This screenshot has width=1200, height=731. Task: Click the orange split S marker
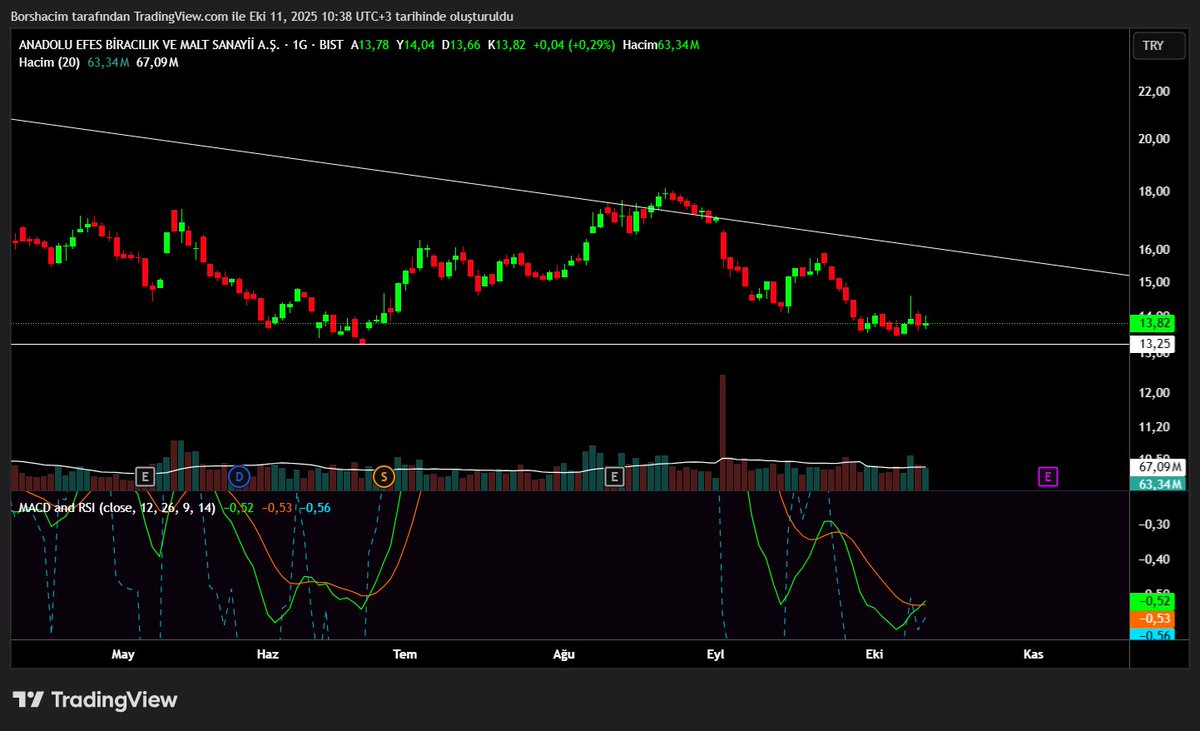(x=383, y=476)
